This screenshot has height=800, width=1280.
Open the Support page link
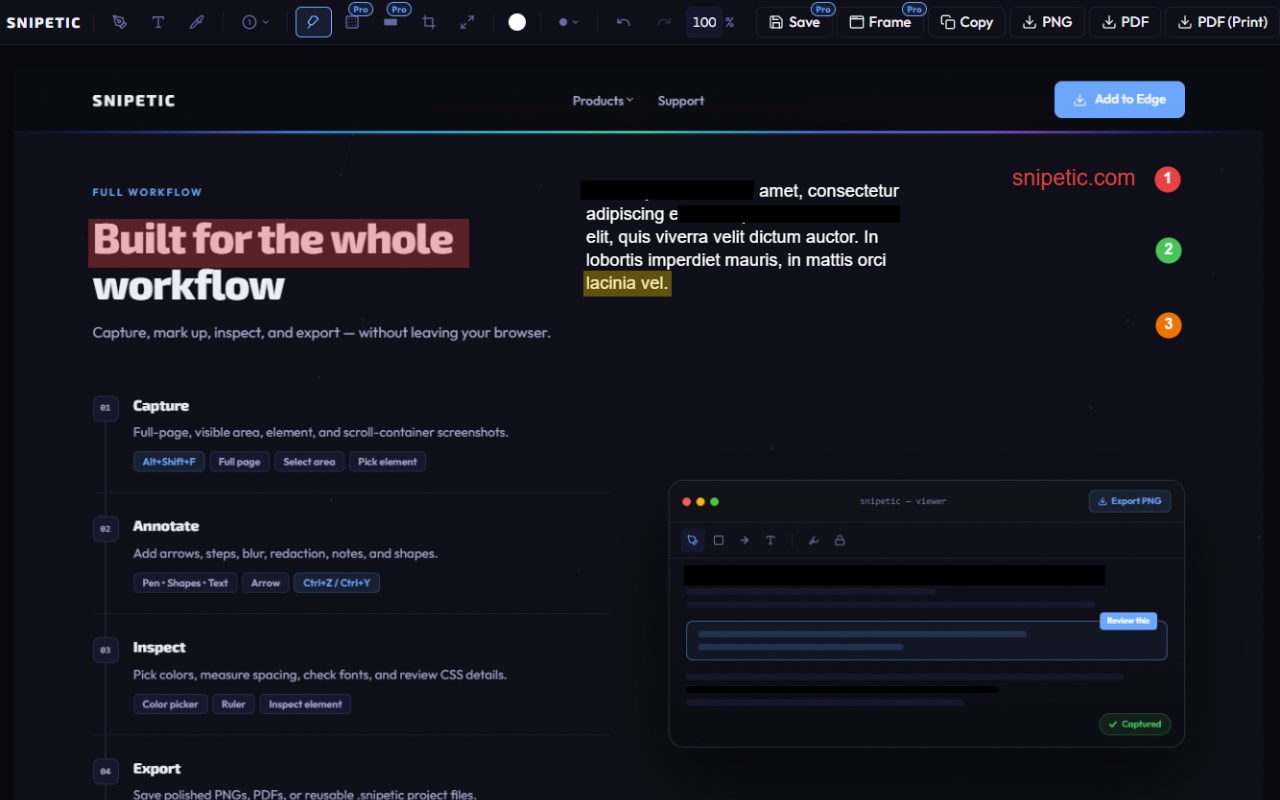tap(681, 101)
